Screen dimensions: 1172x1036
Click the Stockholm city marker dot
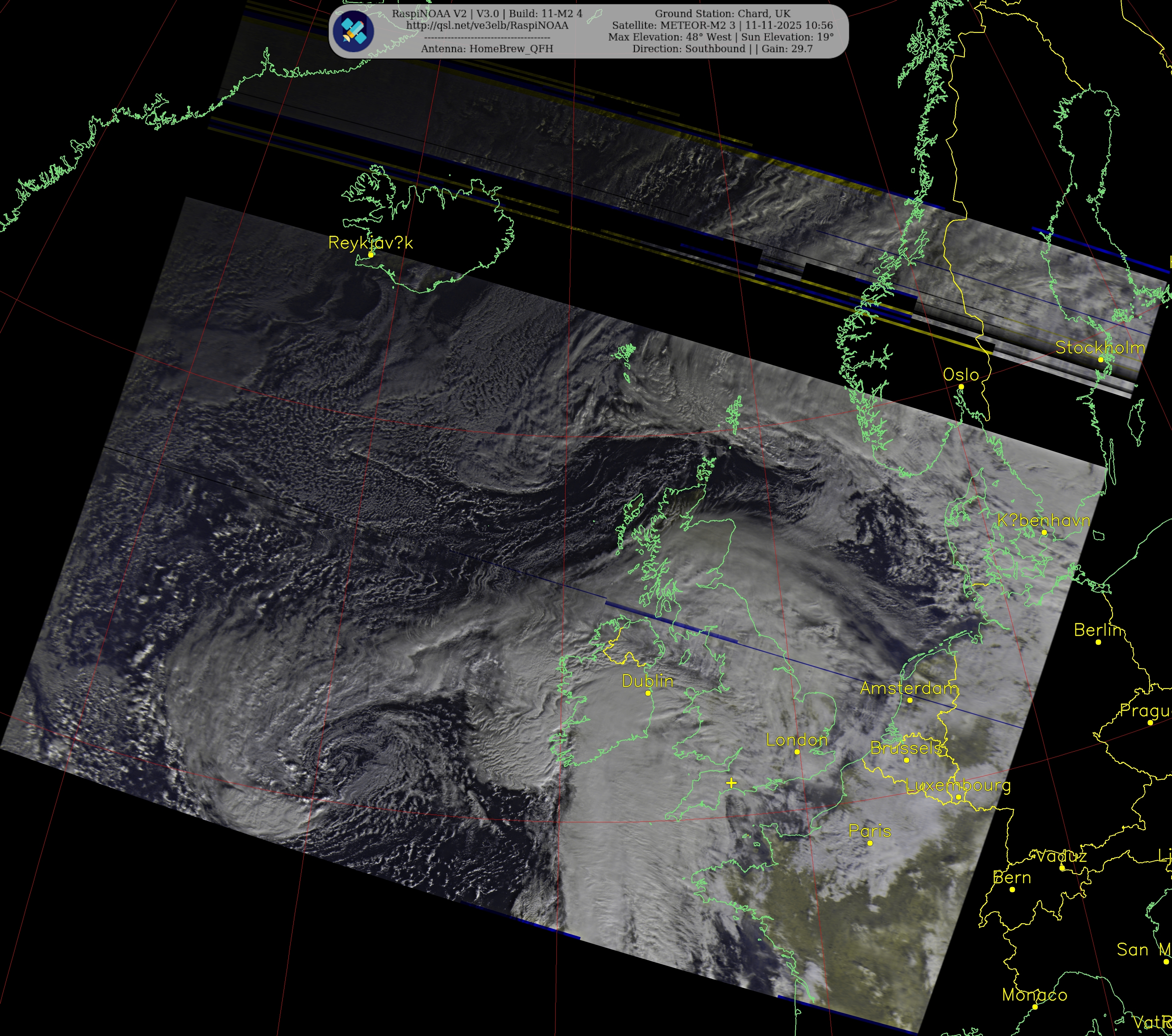[x=1100, y=360]
